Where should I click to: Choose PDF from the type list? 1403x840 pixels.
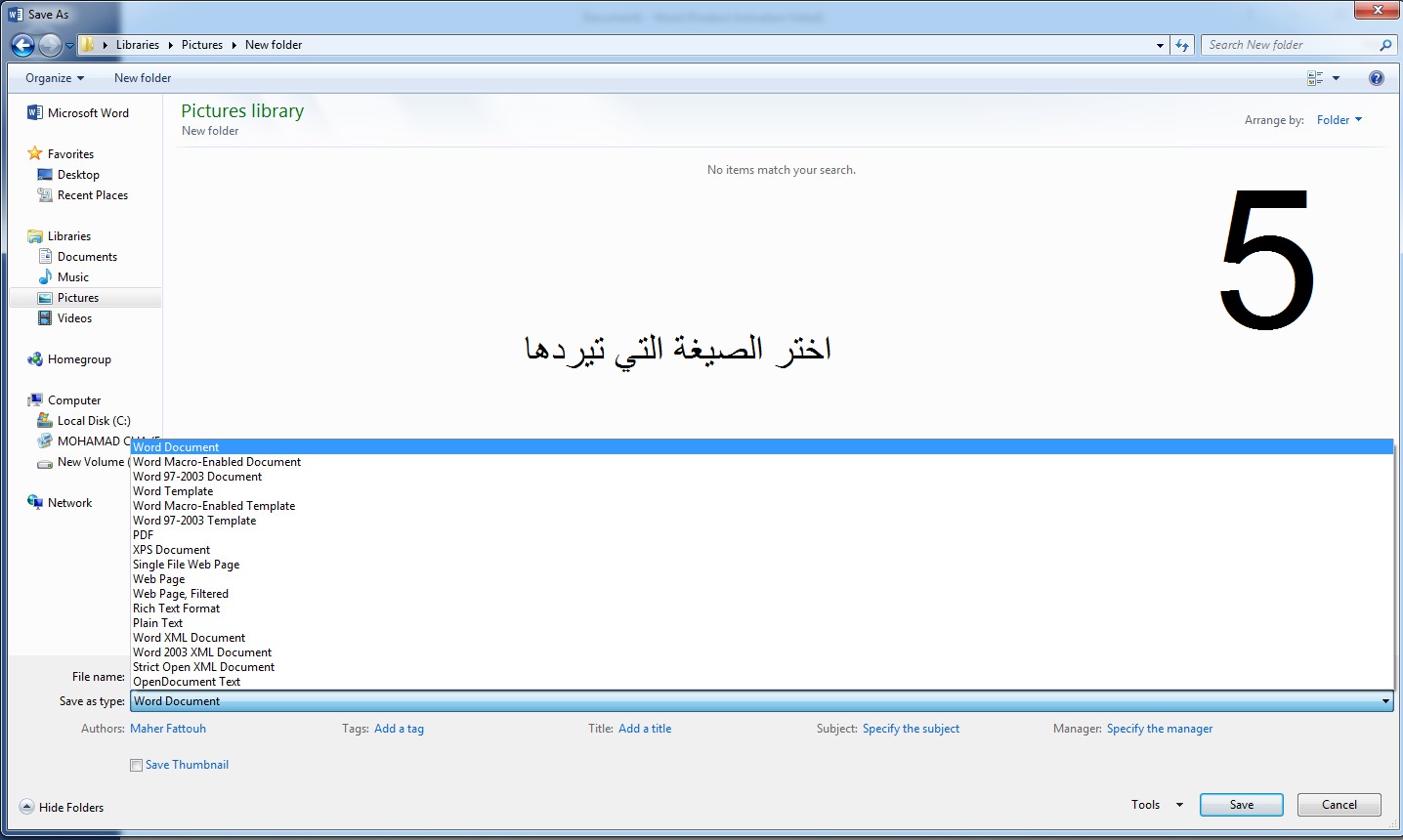tap(144, 535)
